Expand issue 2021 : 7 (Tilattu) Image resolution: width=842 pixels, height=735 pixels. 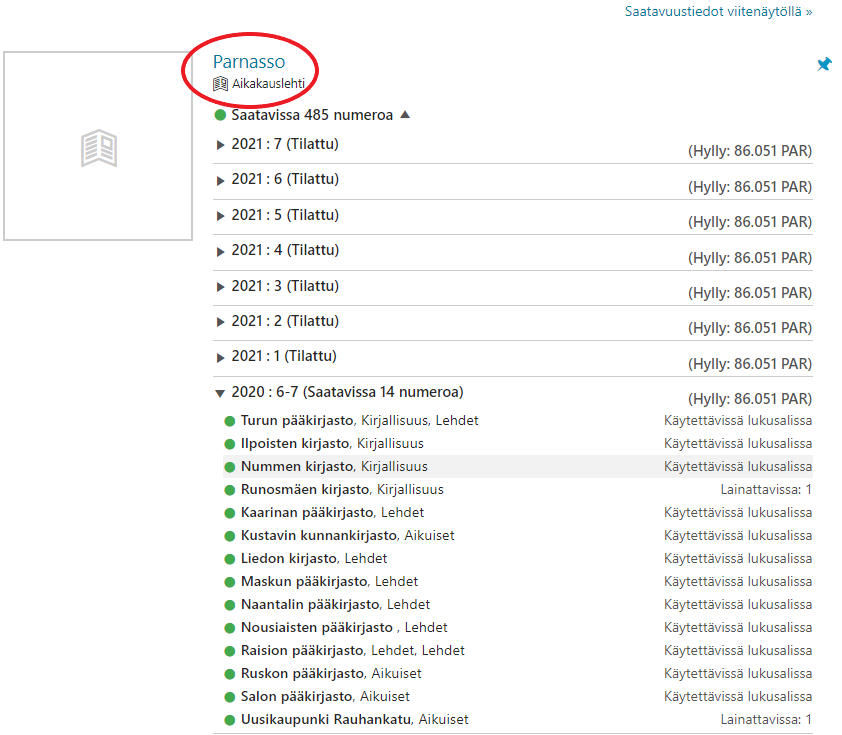click(221, 145)
